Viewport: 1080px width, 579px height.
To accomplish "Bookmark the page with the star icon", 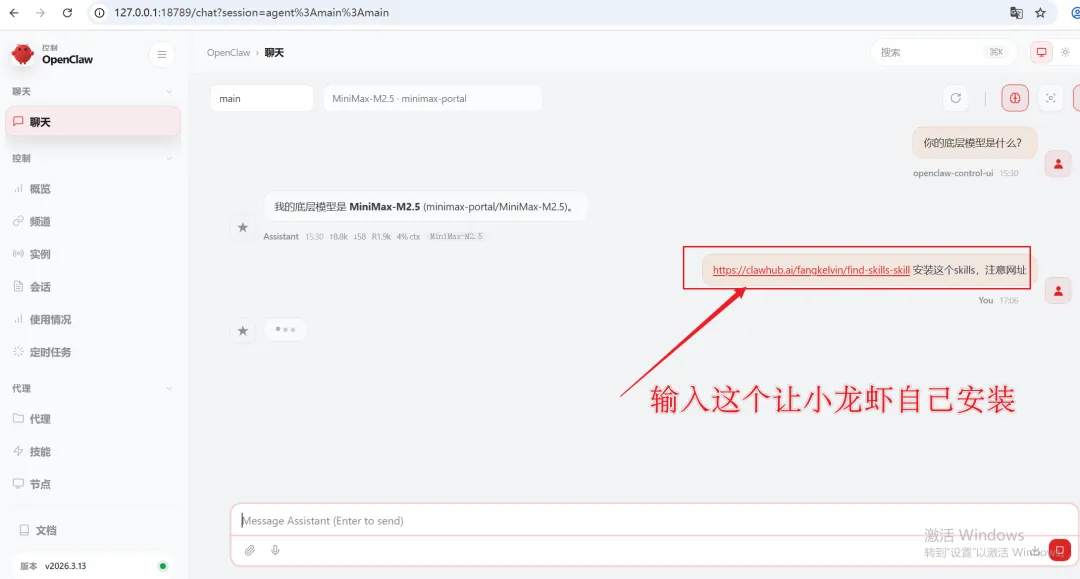I will pos(1040,12).
